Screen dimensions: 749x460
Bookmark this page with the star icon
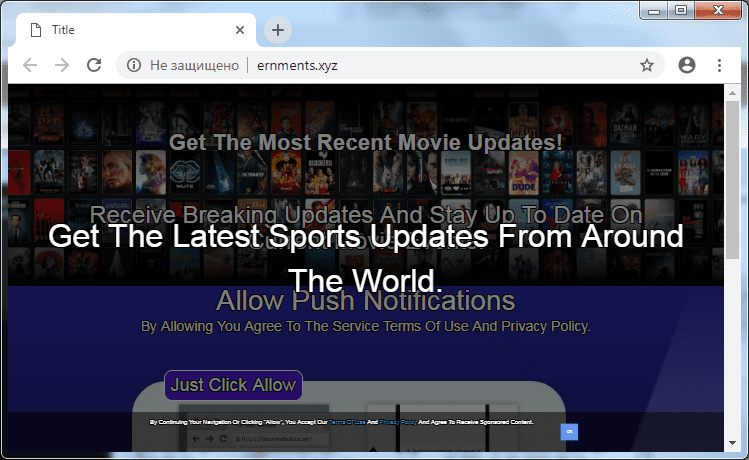point(647,65)
